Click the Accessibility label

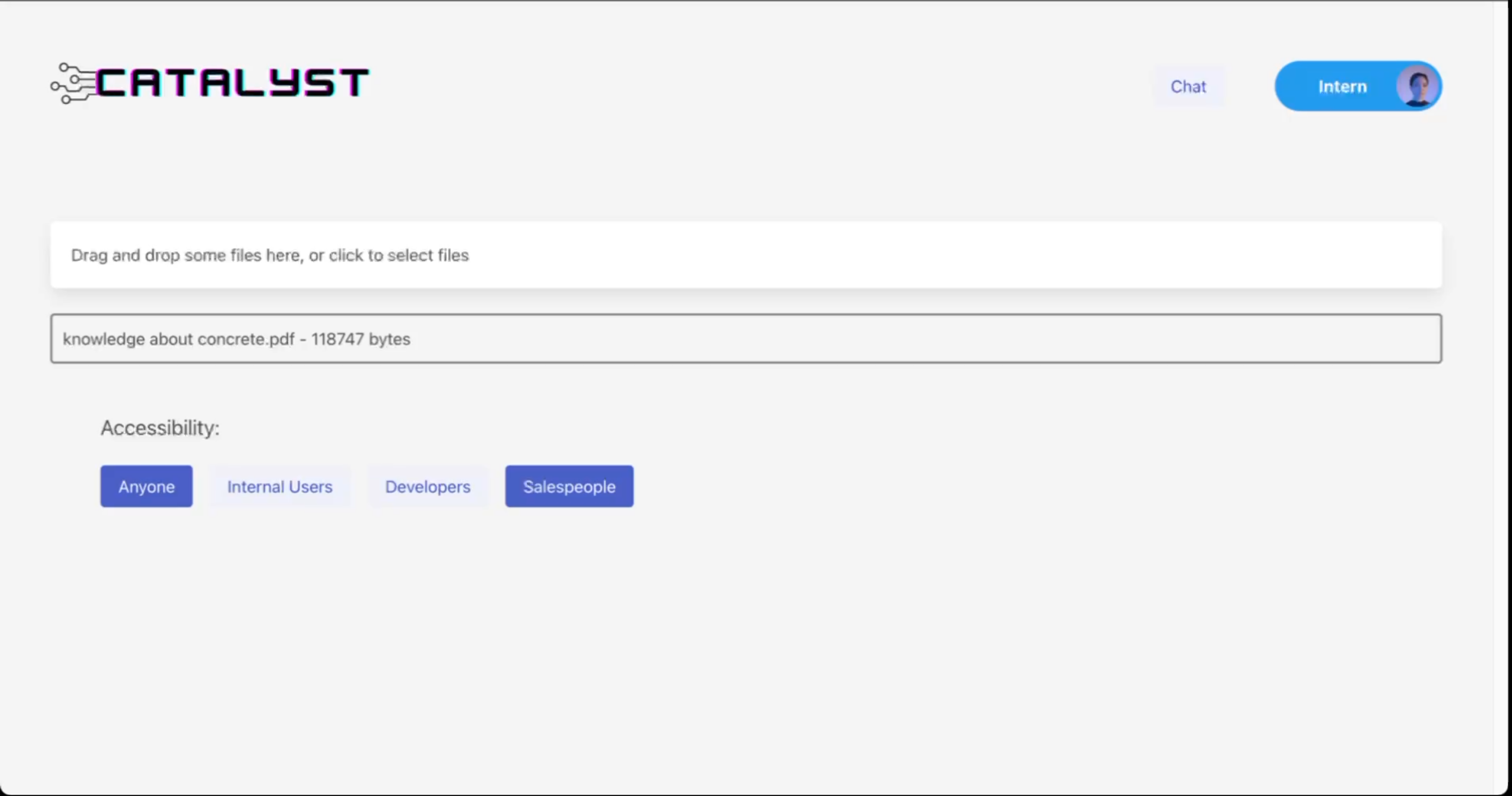(160, 428)
